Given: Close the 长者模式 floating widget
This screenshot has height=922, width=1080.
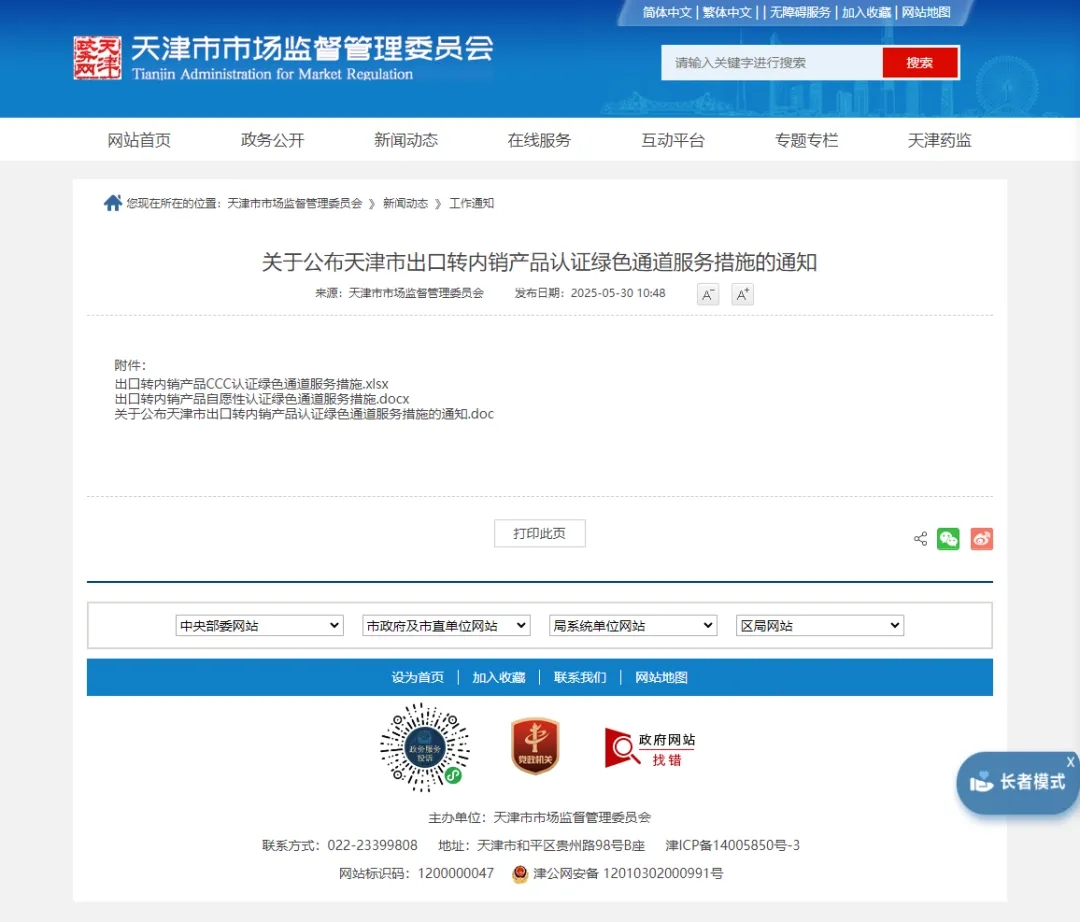Looking at the screenshot, I should (x=1070, y=762).
